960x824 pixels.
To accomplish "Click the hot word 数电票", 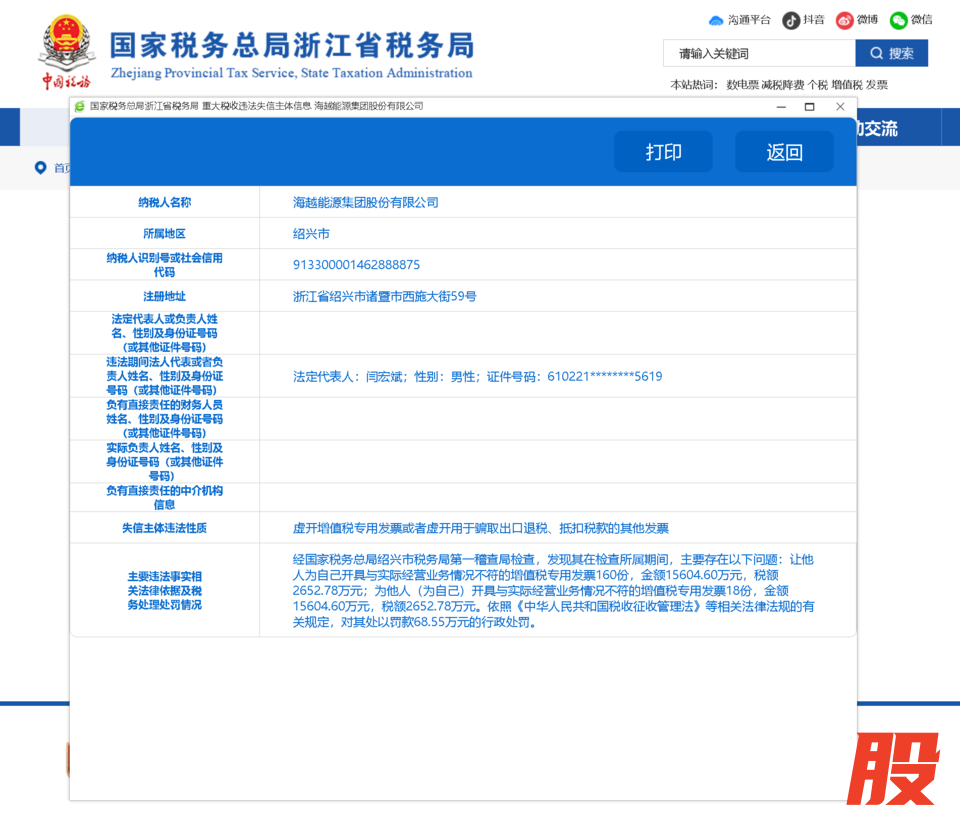I will pos(742,85).
